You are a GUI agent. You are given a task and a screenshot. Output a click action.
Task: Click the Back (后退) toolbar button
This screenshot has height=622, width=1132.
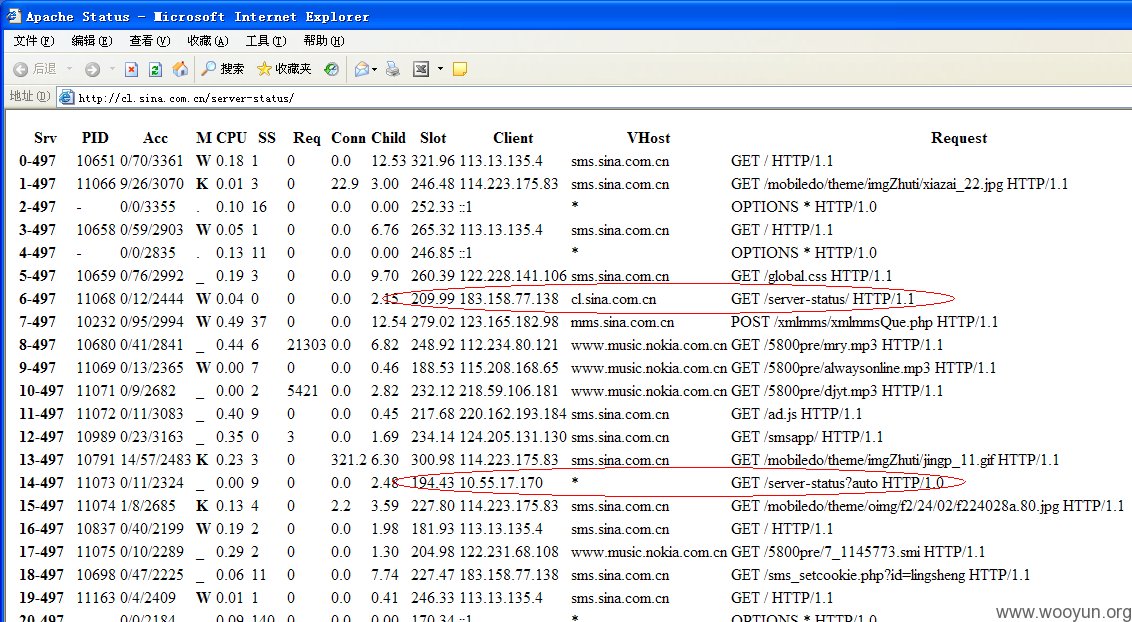click(35, 69)
